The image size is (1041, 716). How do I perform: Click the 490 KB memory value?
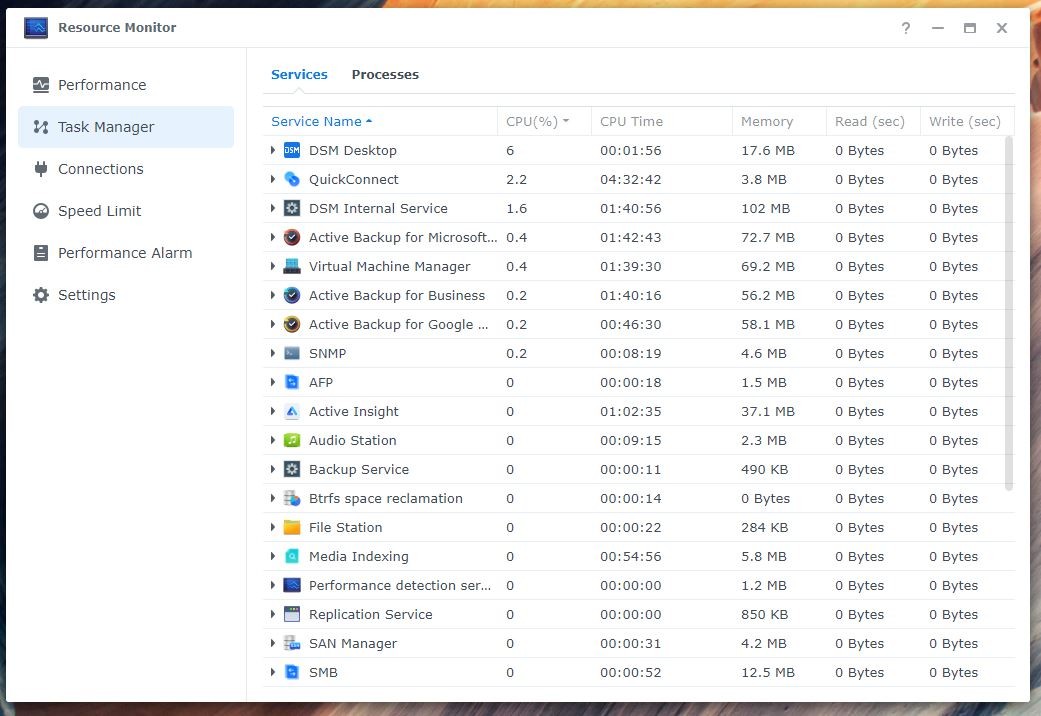(765, 470)
